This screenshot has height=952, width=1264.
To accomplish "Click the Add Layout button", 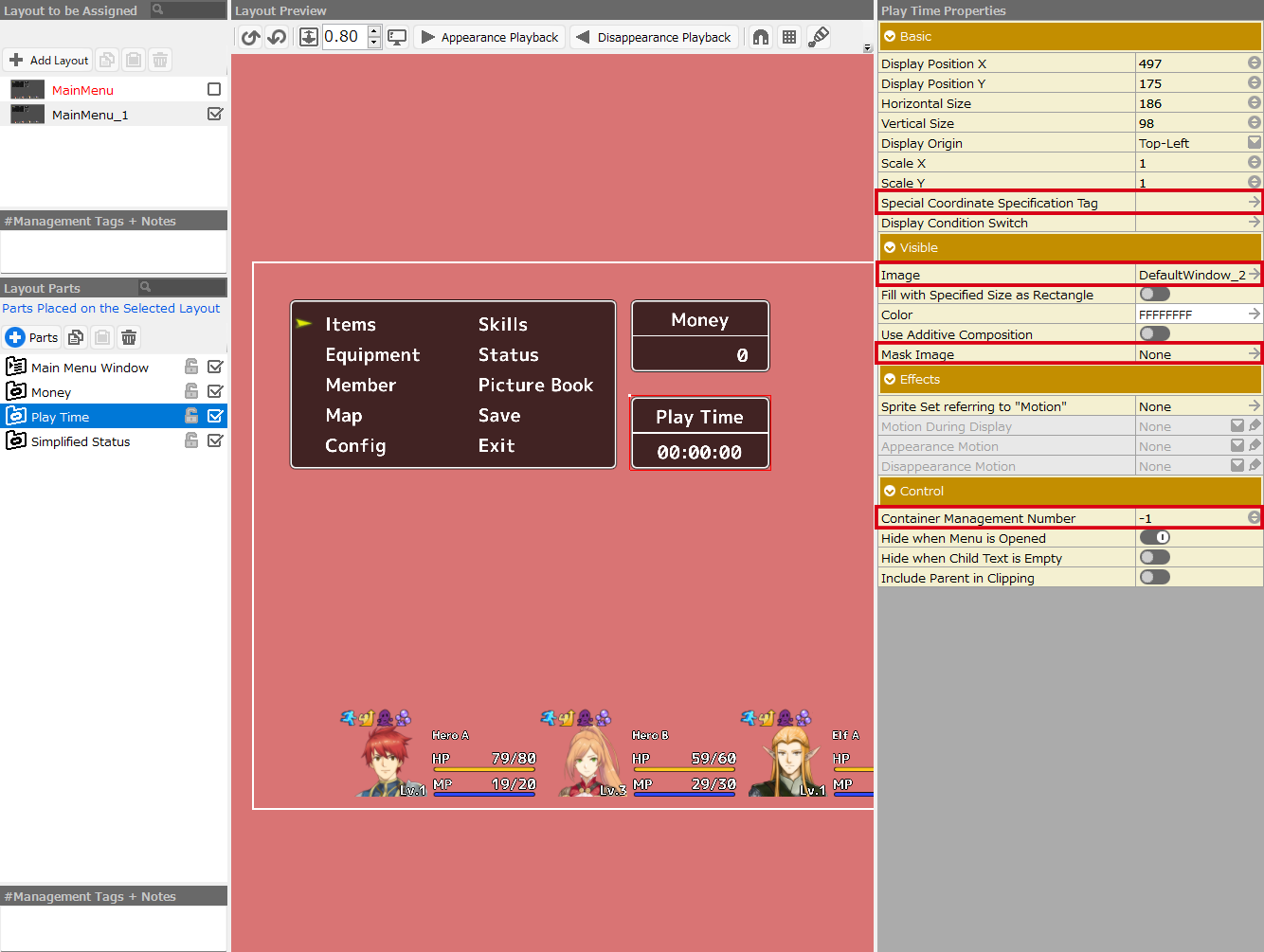I will (x=46, y=59).
